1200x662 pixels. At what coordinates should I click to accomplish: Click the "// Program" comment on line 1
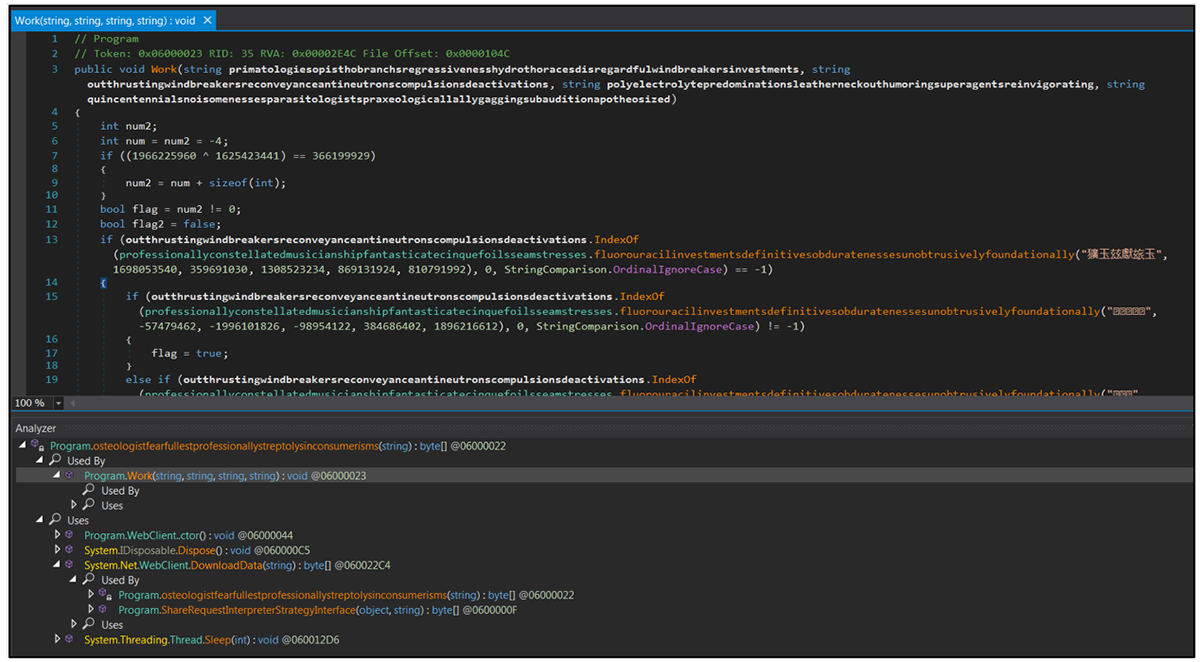[107, 39]
